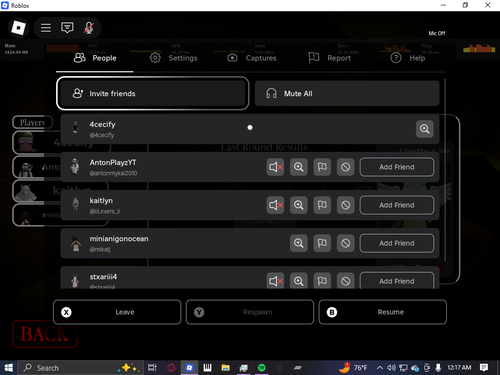Open the notification center icon
Screen dimensions: 500x375
pos(484,368)
